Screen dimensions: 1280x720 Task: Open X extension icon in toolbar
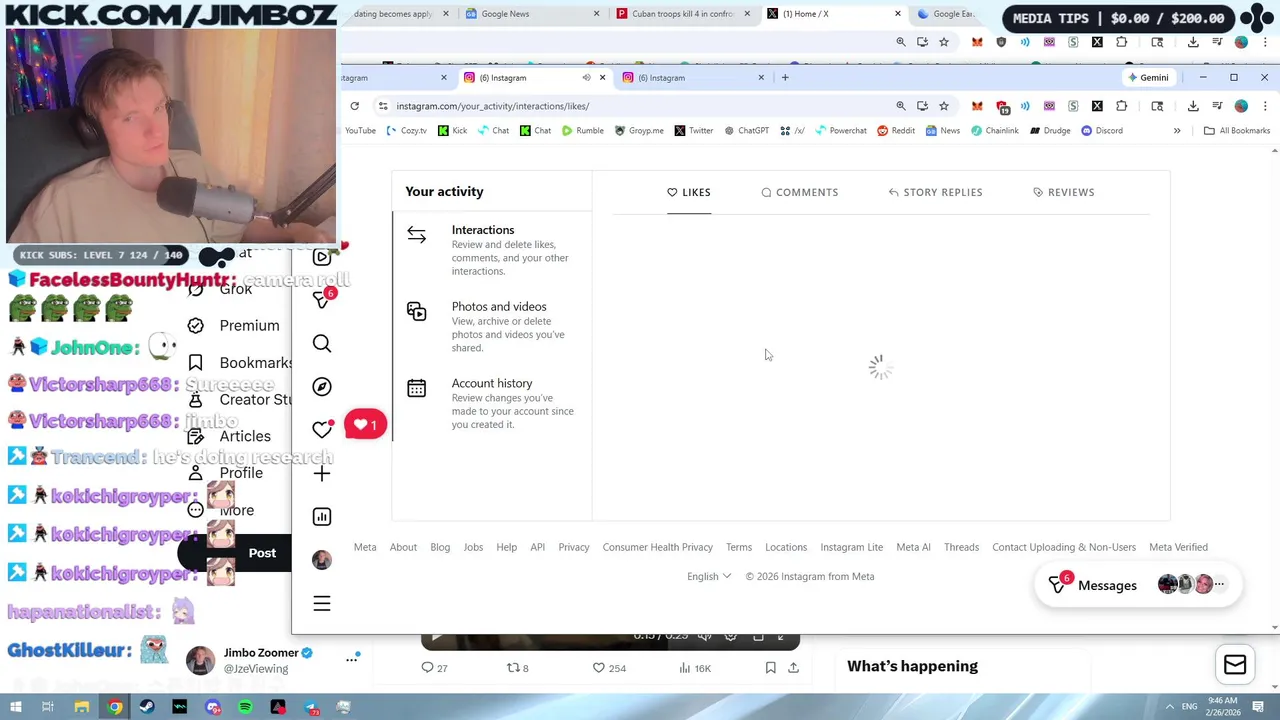click(1097, 106)
